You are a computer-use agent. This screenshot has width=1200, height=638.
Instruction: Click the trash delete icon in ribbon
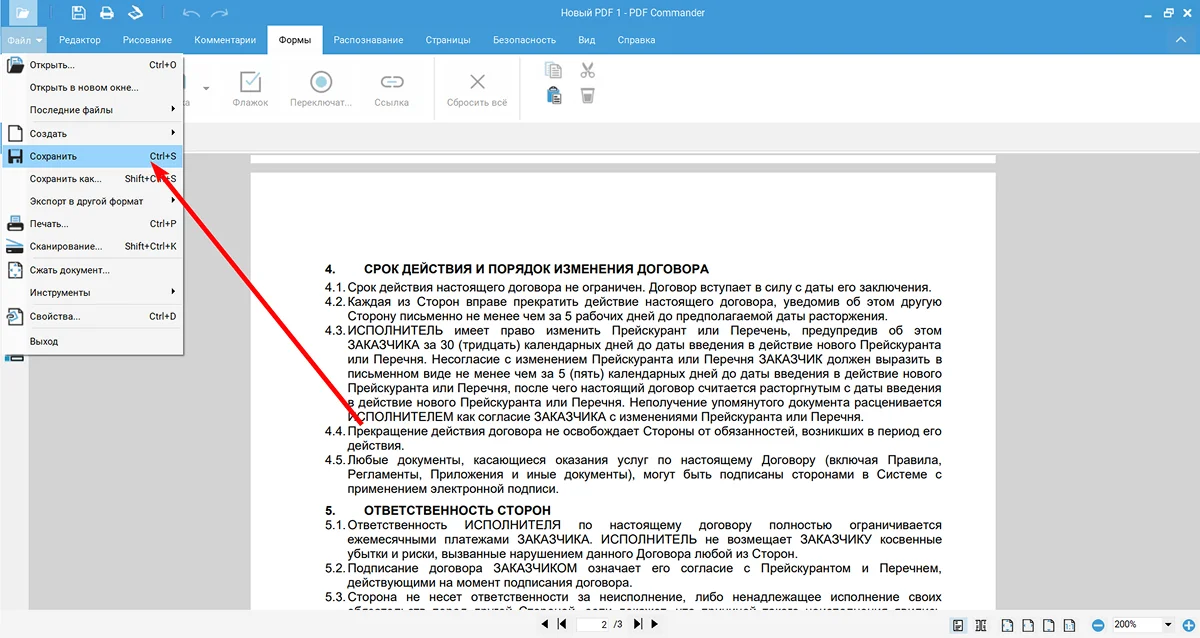pyautogui.click(x=587, y=96)
